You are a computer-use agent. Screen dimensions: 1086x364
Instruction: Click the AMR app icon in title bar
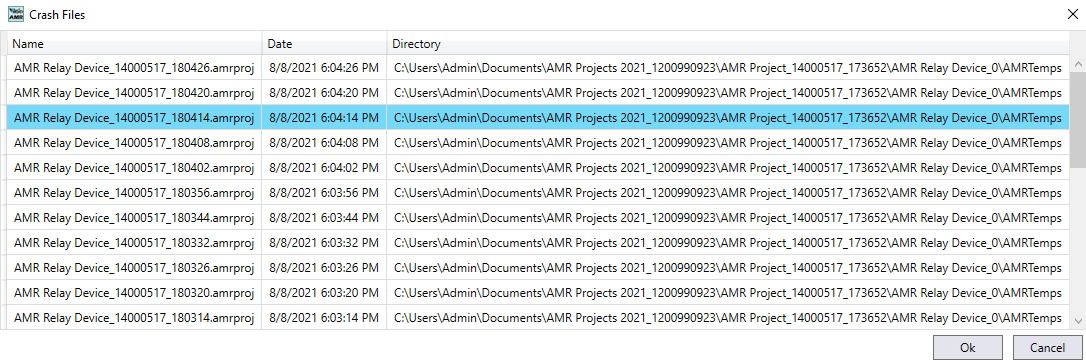[15, 14]
